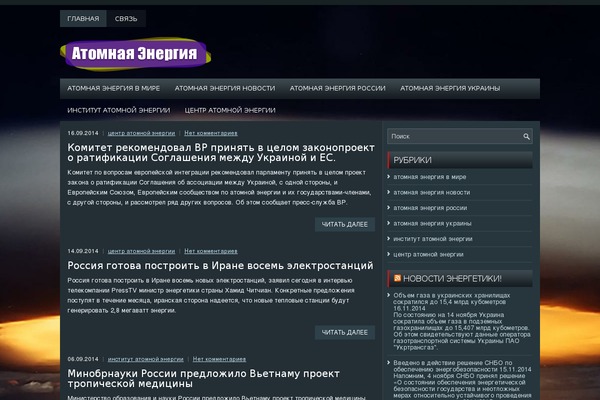Click ЧИТАТЬ ДАЛЕЕ under the Иран article
The height and width of the screenshot is (400, 600).
(345, 332)
